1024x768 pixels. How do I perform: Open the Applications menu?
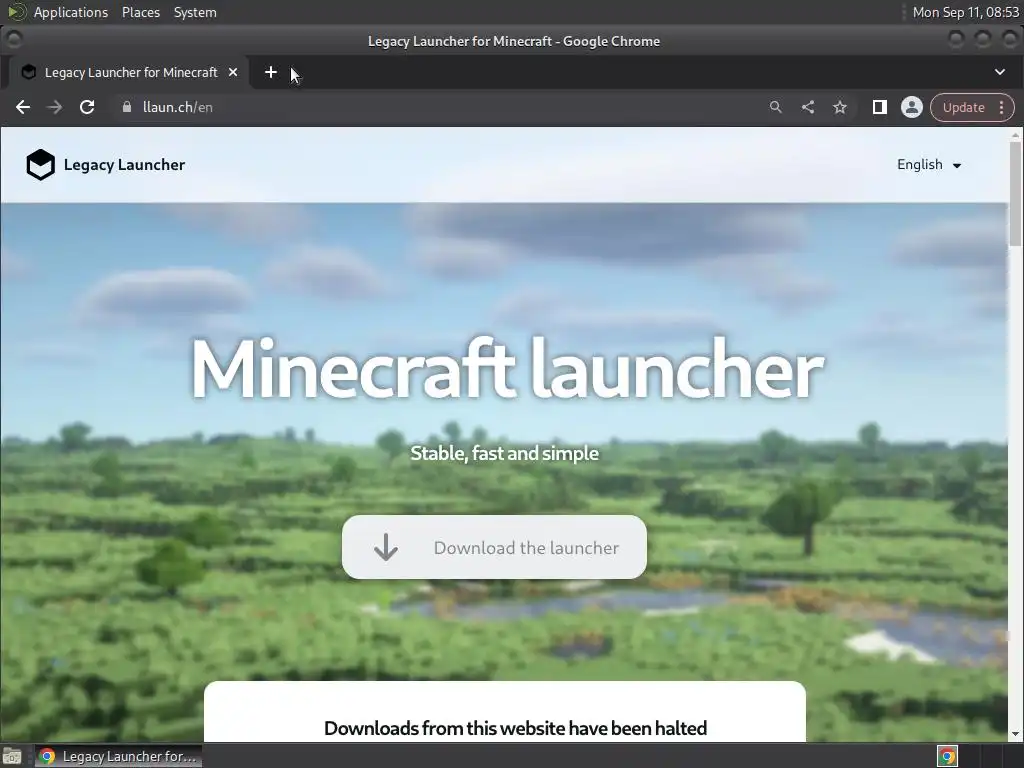(71, 12)
